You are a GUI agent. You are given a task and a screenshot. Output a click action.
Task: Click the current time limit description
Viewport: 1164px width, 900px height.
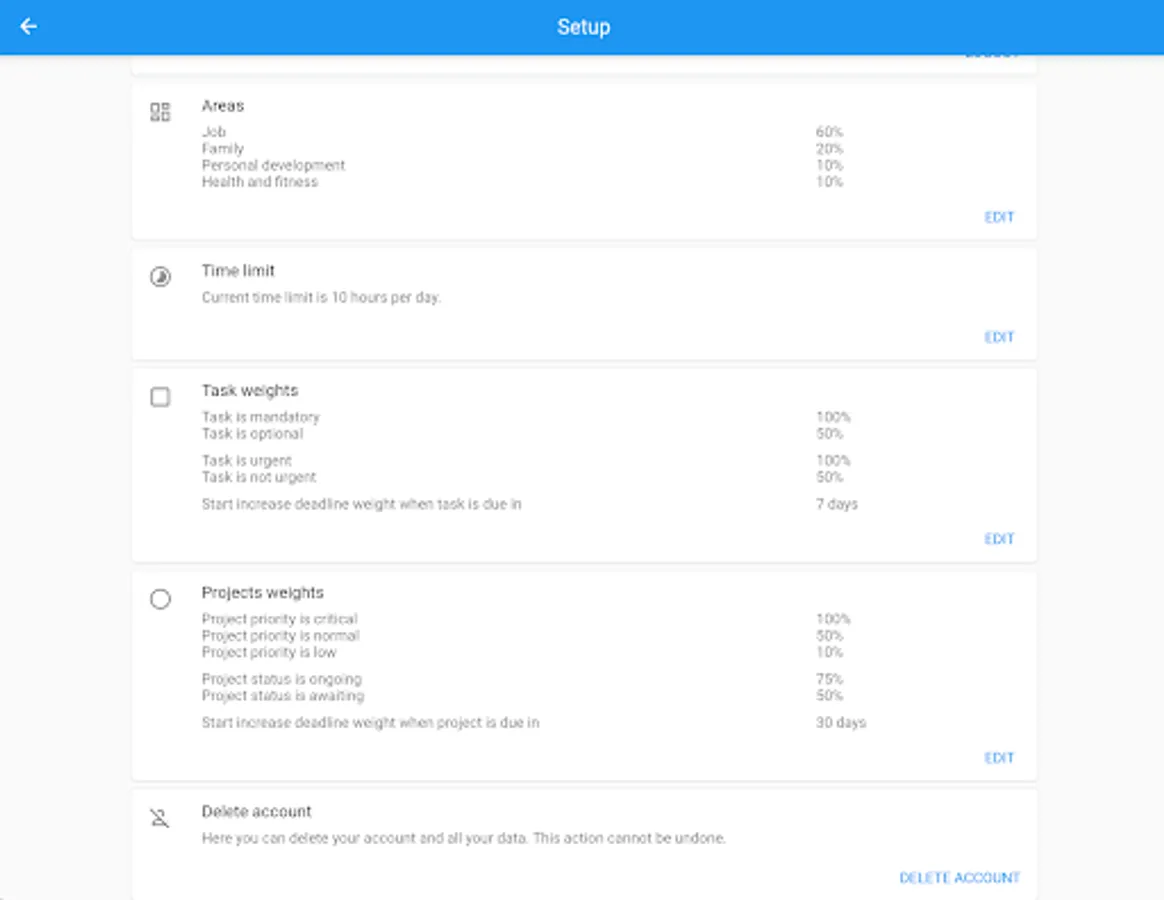point(321,298)
